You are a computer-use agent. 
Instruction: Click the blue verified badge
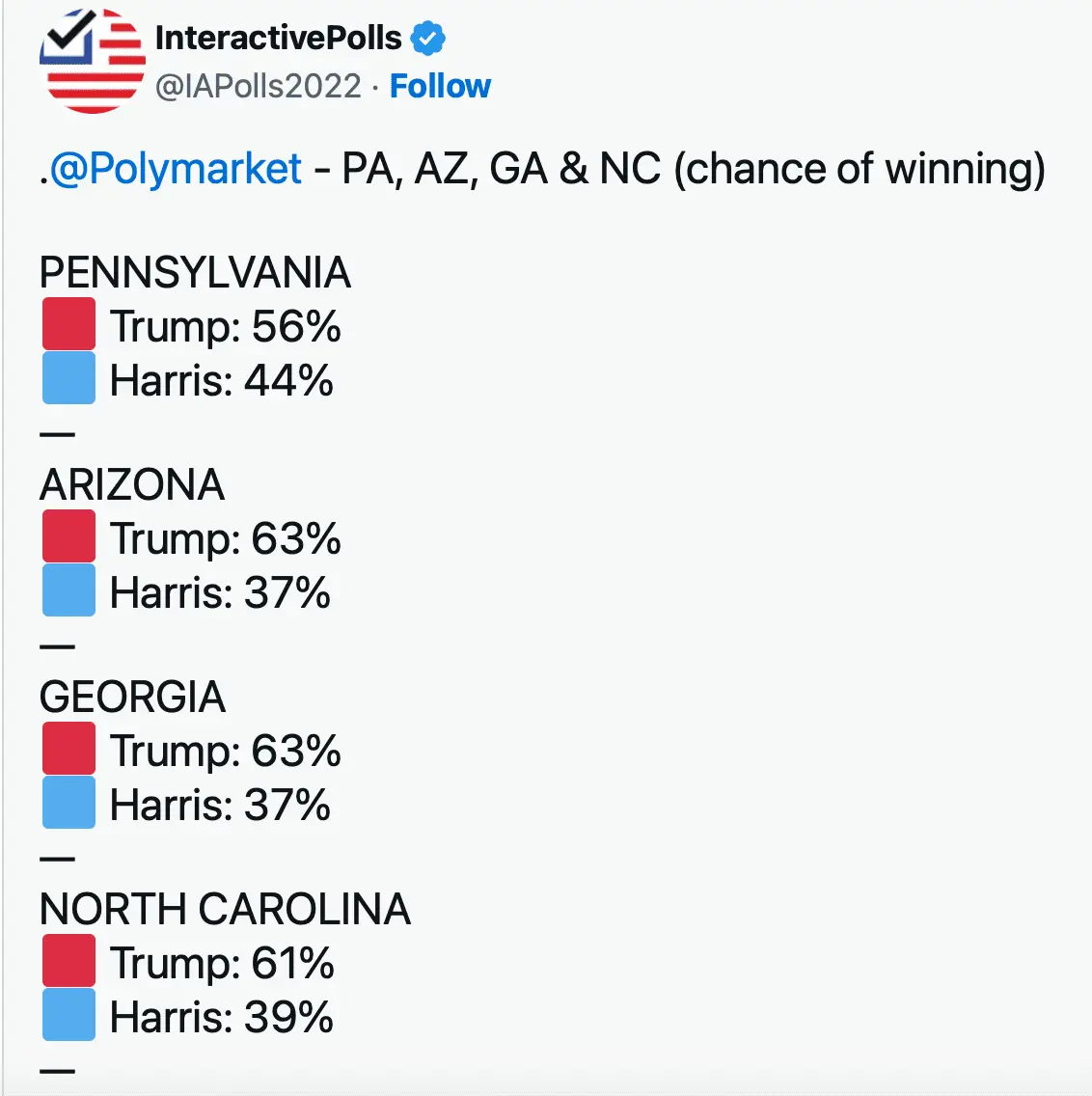coord(427,39)
